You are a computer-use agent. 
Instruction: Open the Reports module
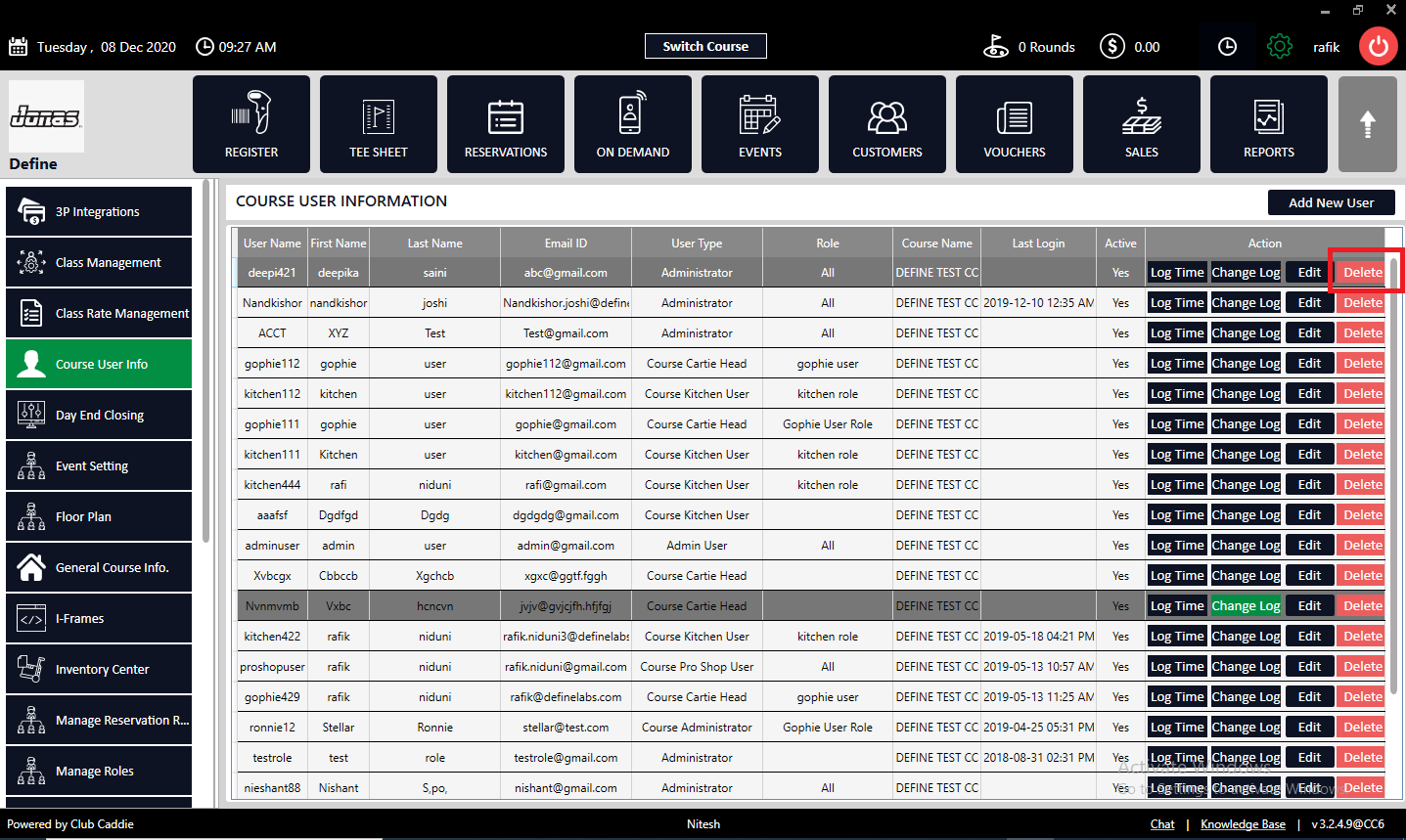1269,124
